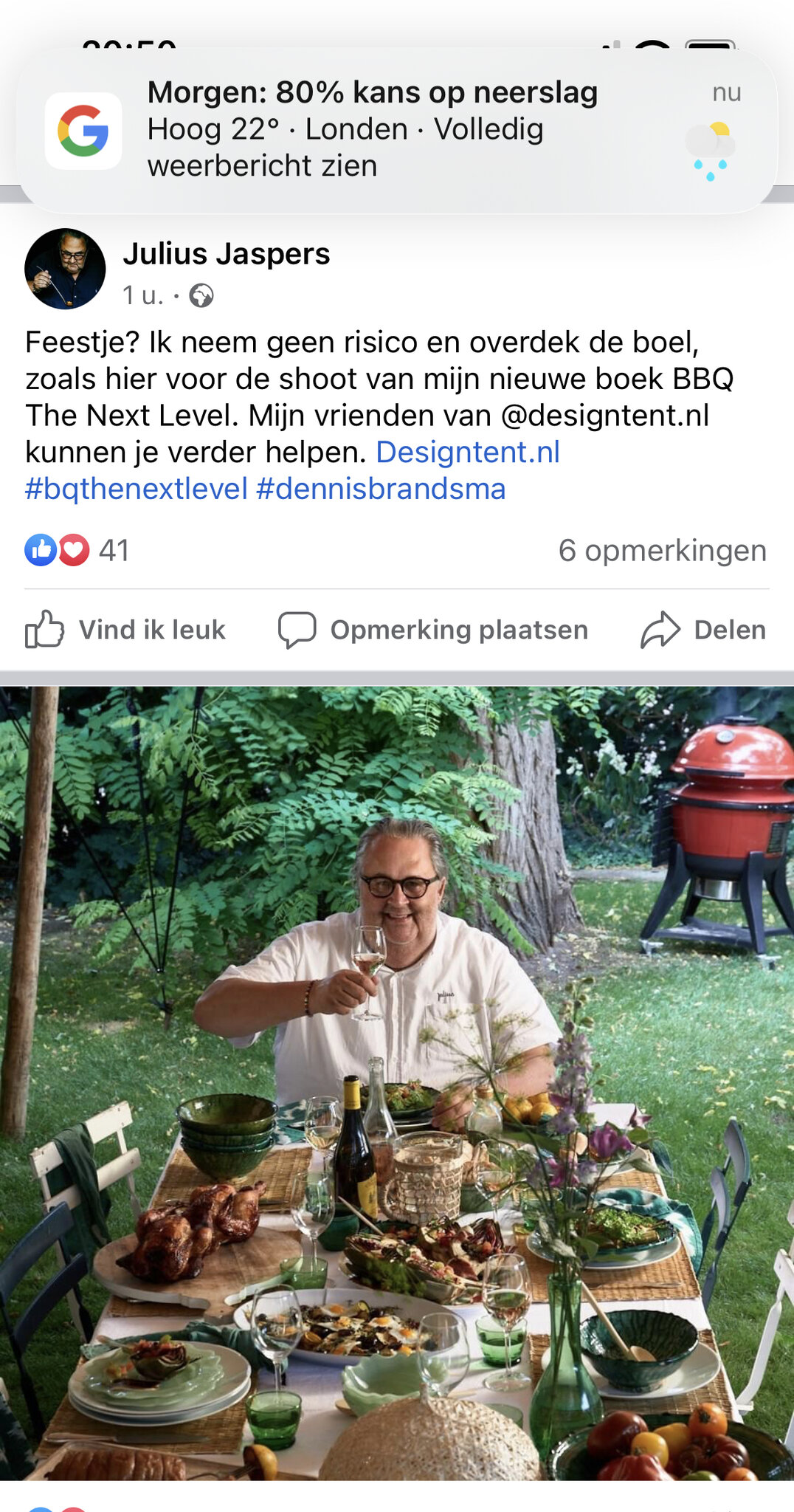Open the #dennisbrandsma hashtag
Viewport: 794px width, 1512px height.
(381, 489)
